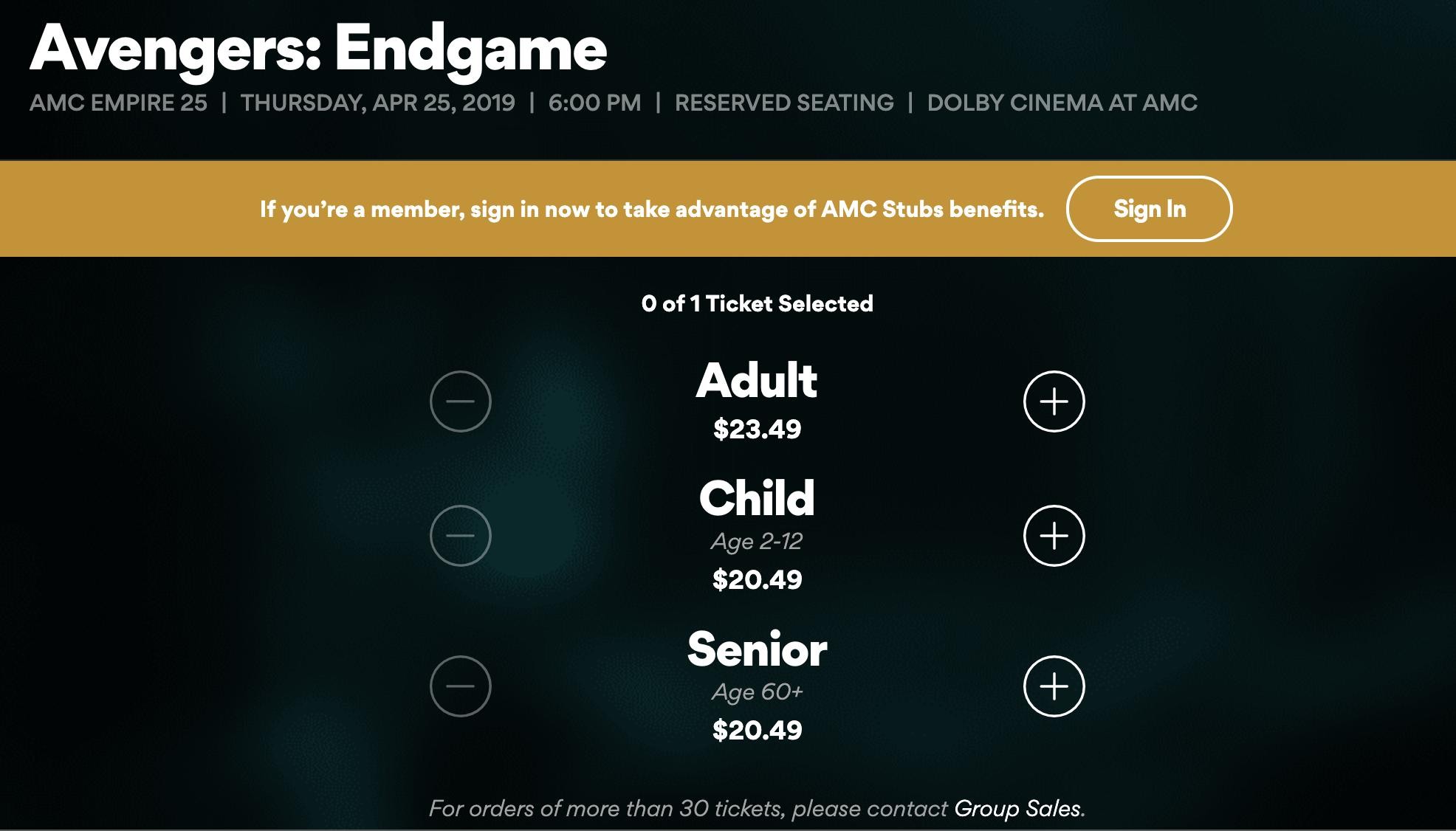The width and height of the screenshot is (1456, 831).
Task: Click the Thursday, Apr 25, 2019 date
Action: (377, 103)
